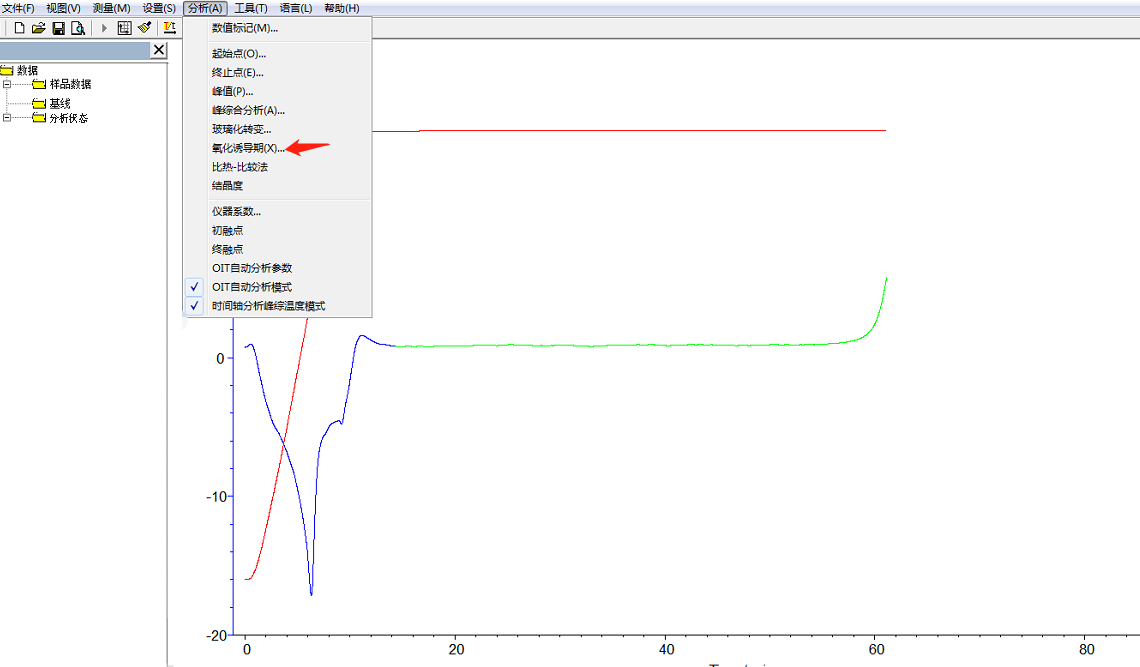Click the Print preview toolbar icon
This screenshot has width=1140, height=667.
coord(77,28)
